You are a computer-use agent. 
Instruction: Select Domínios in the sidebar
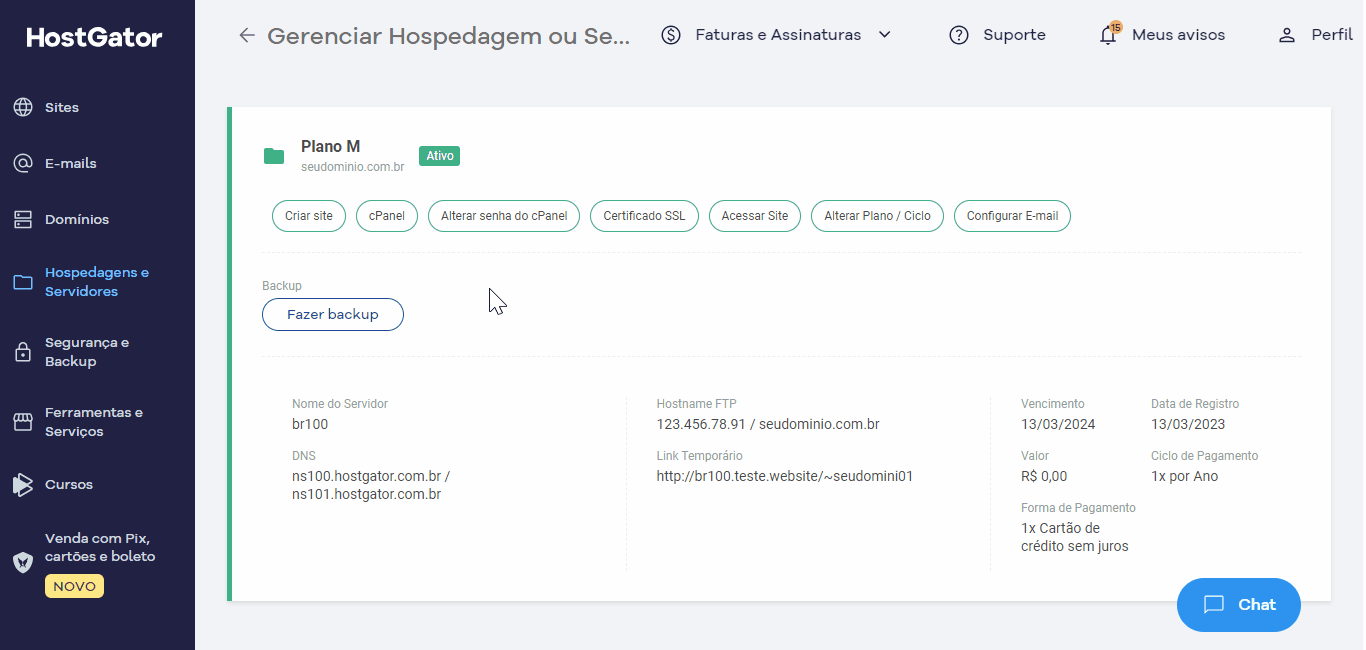77,219
